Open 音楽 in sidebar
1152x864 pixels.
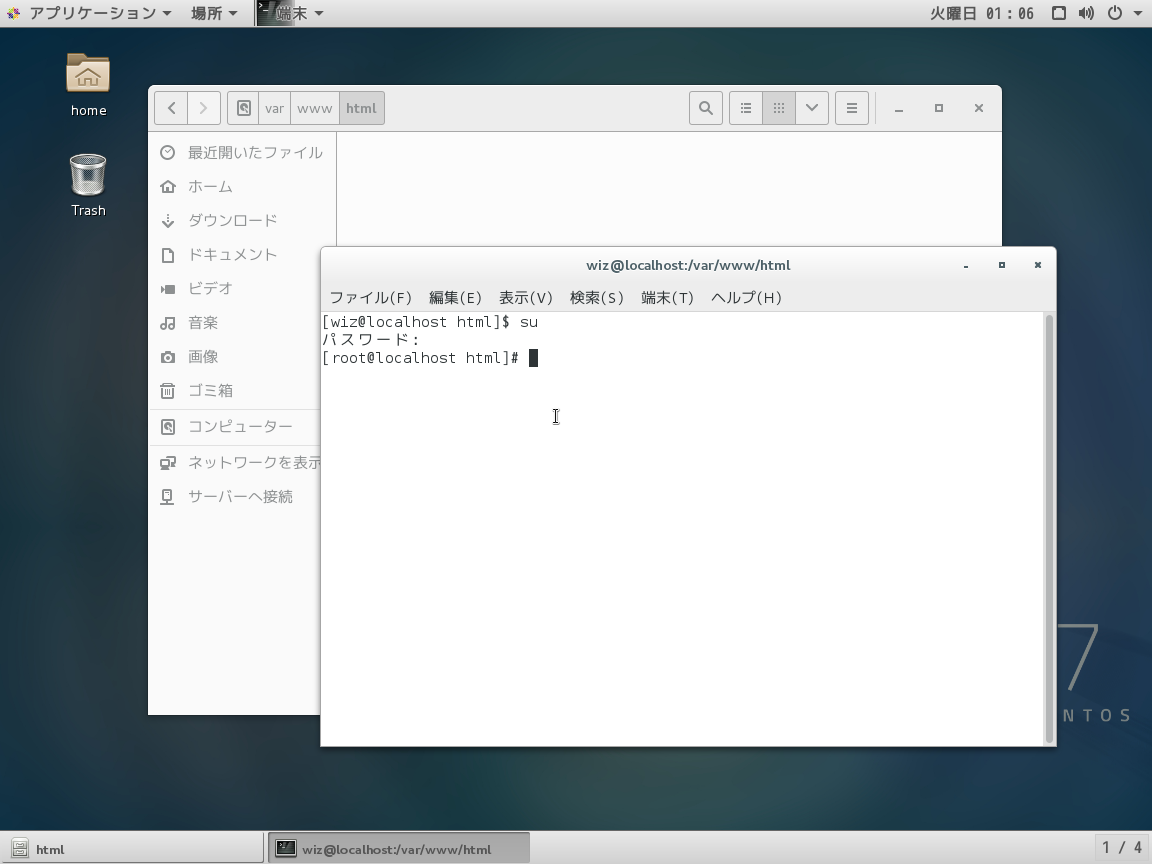[235, 323]
